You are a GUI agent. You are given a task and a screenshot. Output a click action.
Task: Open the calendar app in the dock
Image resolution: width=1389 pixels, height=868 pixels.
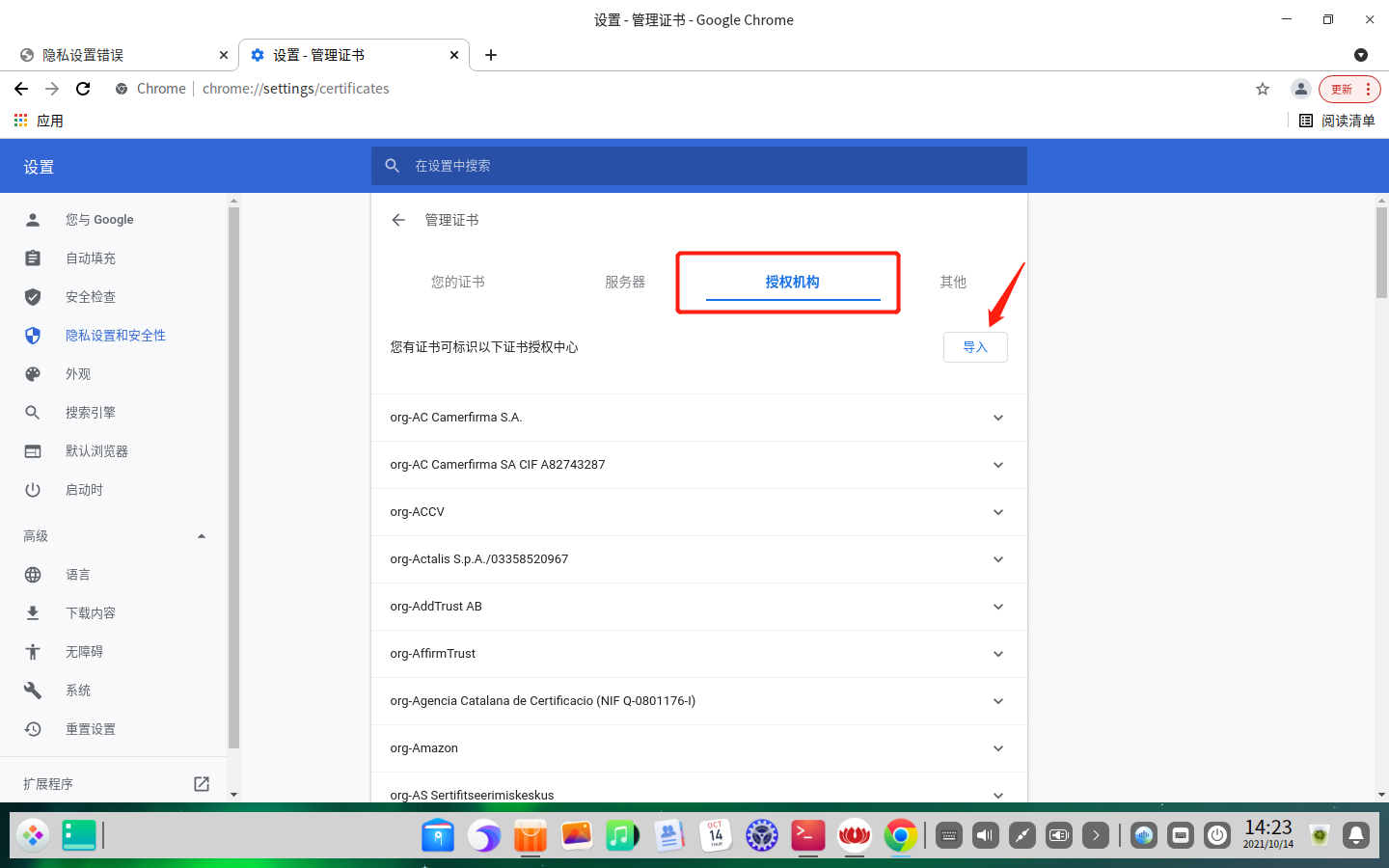pyautogui.click(x=716, y=835)
